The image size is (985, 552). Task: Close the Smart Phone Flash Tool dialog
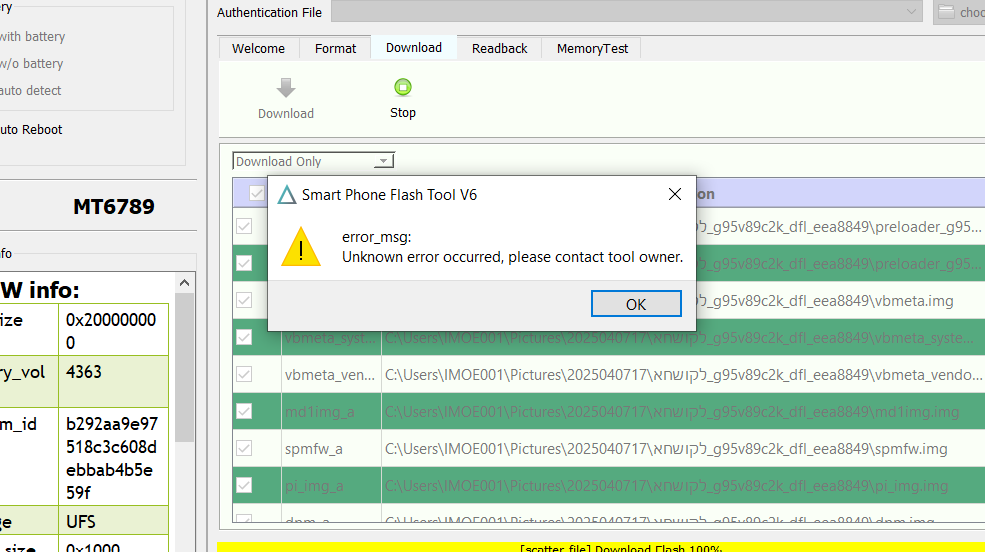point(675,194)
